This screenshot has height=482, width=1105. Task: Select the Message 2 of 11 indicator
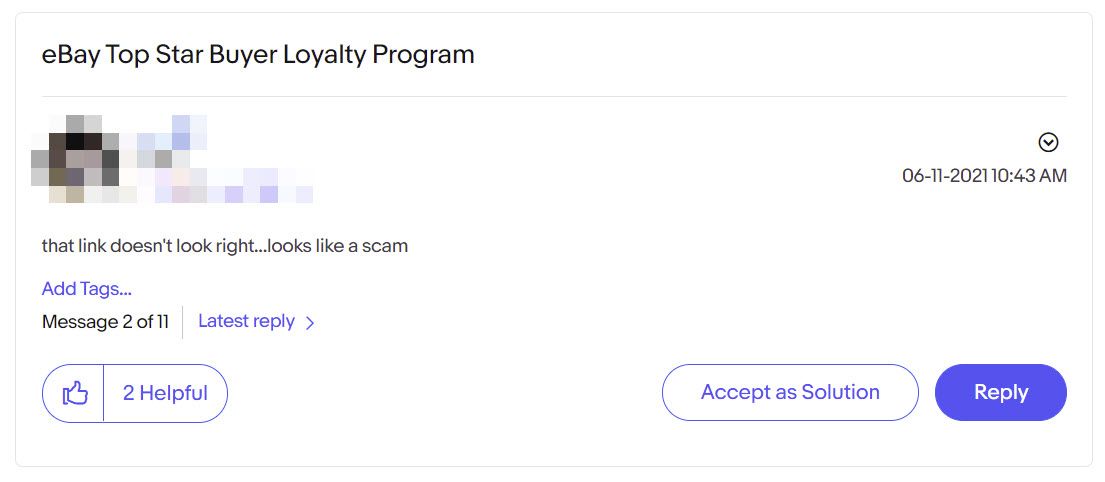[105, 322]
